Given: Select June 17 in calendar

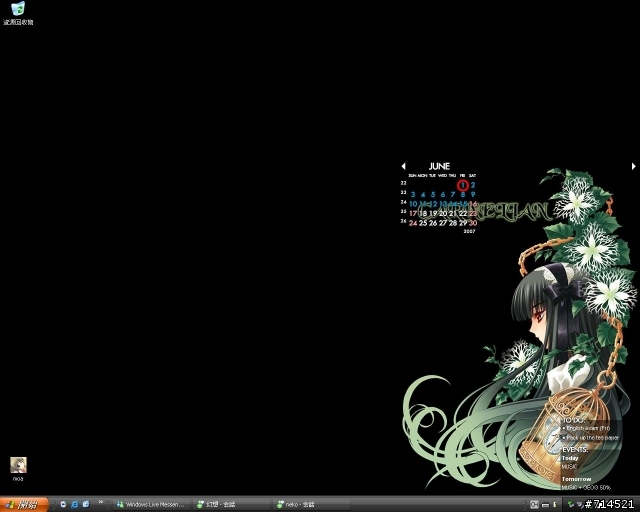Looking at the screenshot, I should 413,213.
